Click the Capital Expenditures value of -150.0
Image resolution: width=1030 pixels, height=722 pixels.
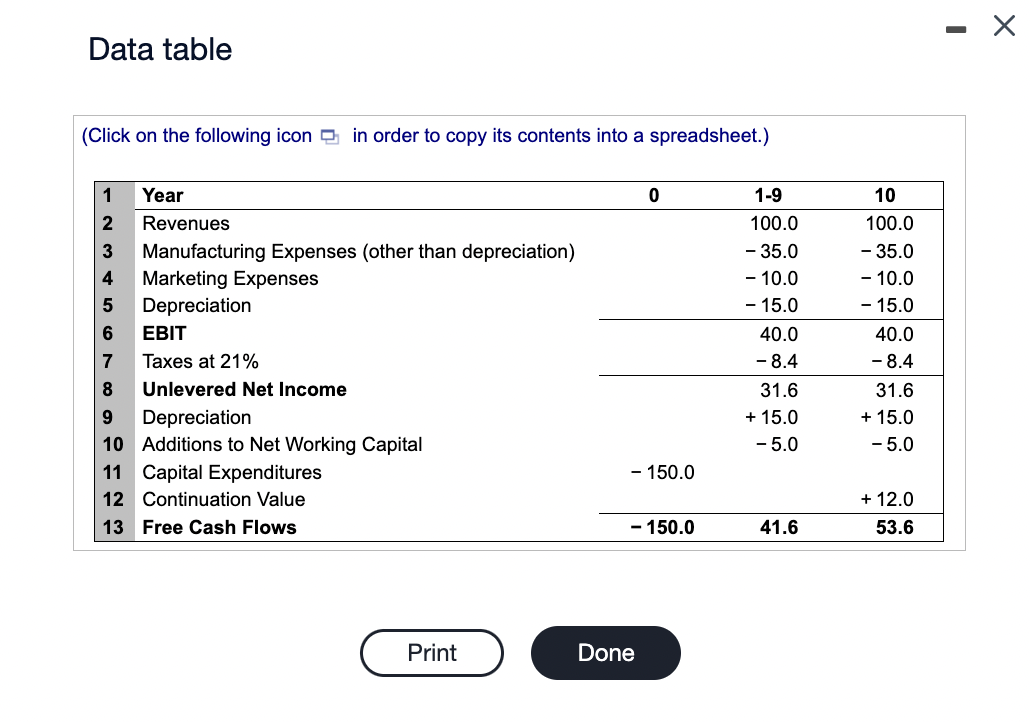click(x=665, y=471)
